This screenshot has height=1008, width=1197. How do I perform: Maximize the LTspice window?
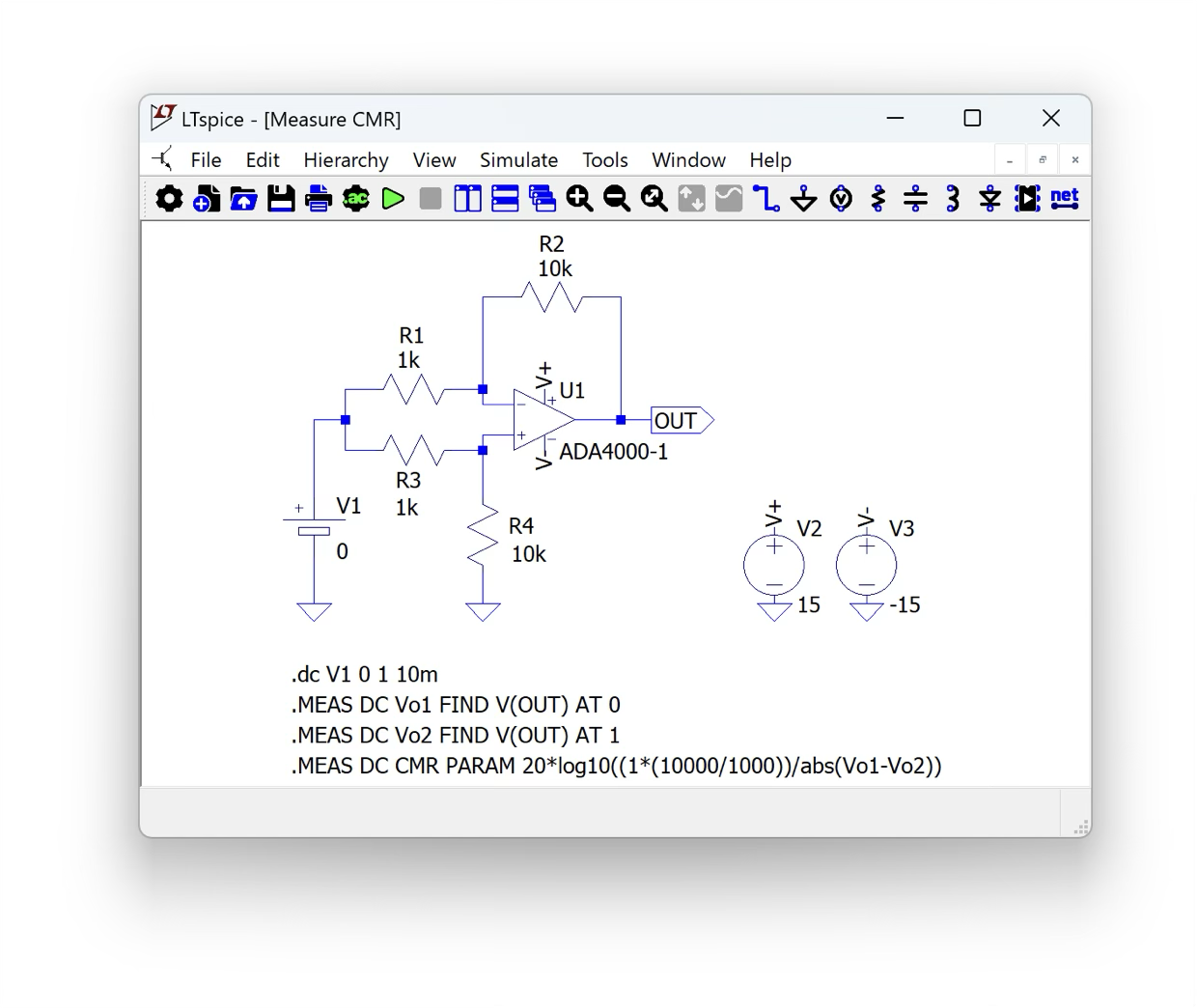coord(972,118)
